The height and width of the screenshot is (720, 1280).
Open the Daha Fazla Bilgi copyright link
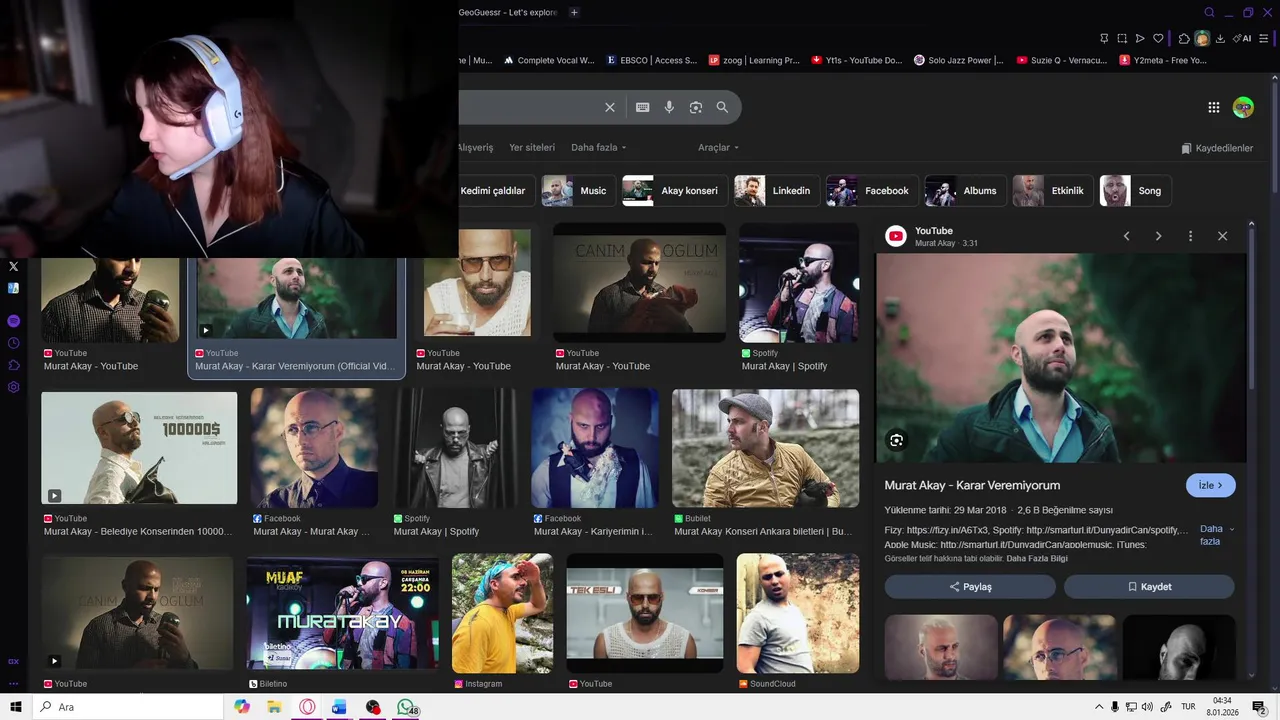pyautogui.click(x=1037, y=558)
